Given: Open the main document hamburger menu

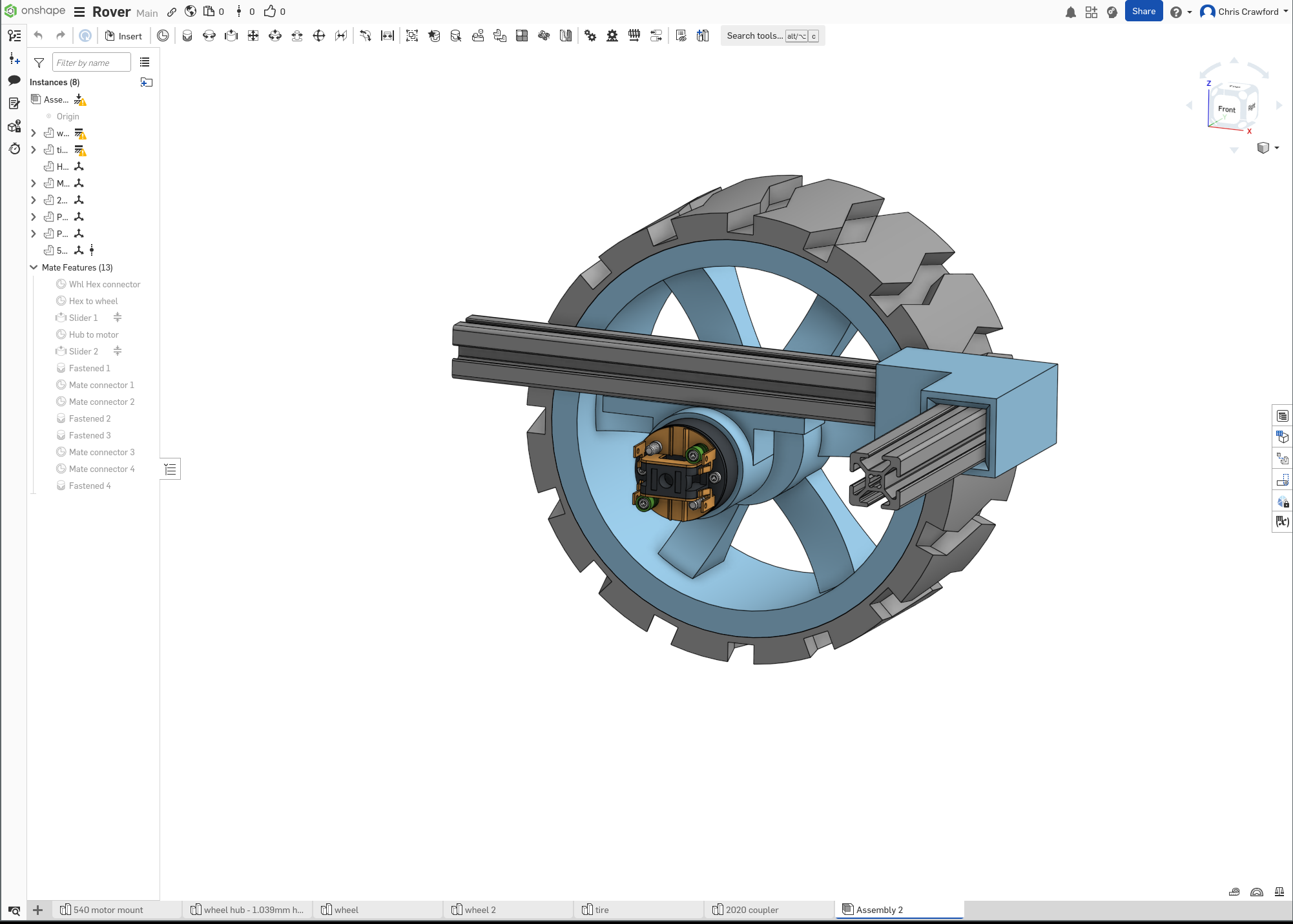Looking at the screenshot, I should coord(79,12).
